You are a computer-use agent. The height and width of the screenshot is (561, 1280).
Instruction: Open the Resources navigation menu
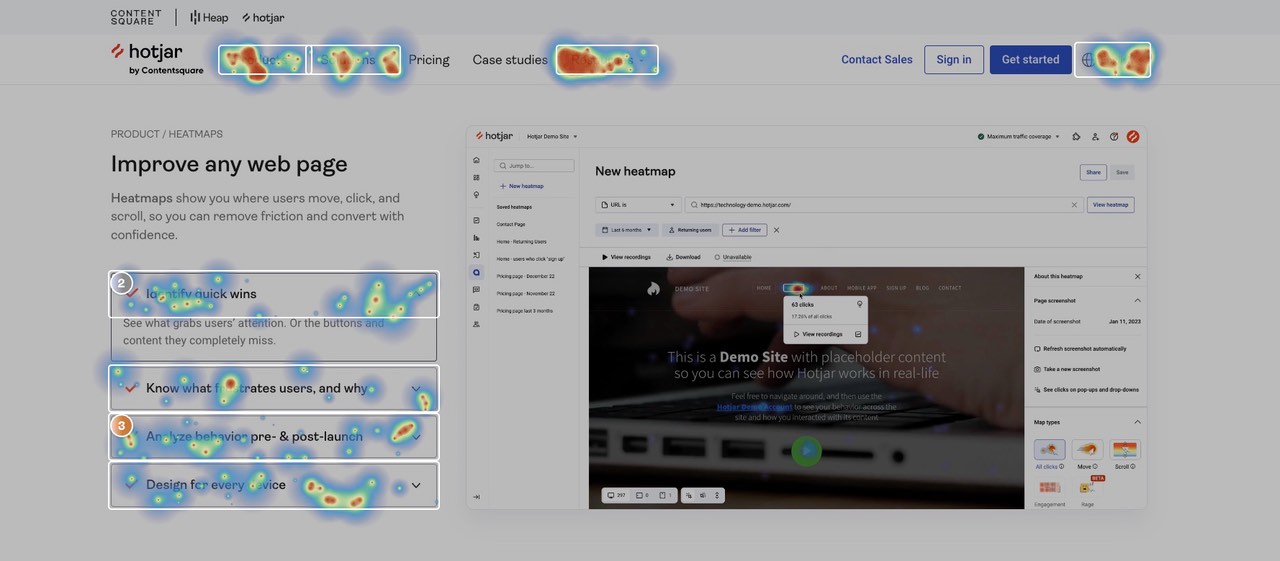pos(607,60)
